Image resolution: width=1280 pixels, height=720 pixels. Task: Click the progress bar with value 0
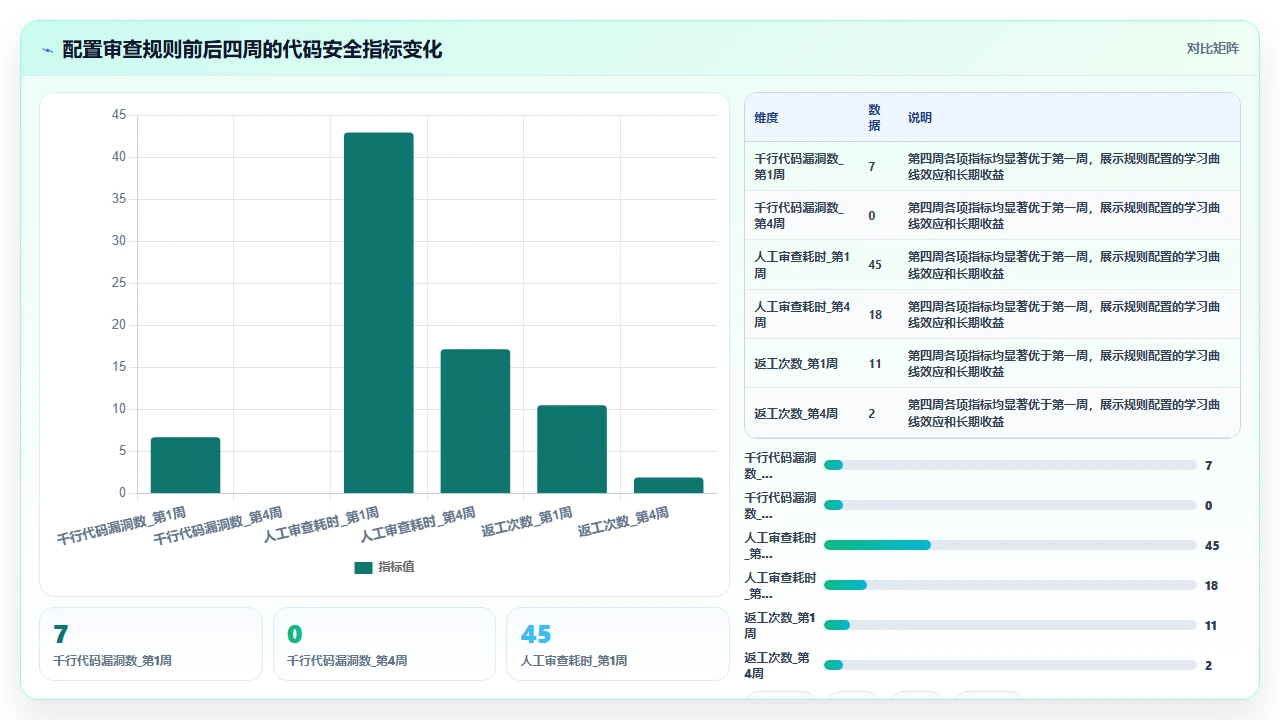tap(1010, 505)
